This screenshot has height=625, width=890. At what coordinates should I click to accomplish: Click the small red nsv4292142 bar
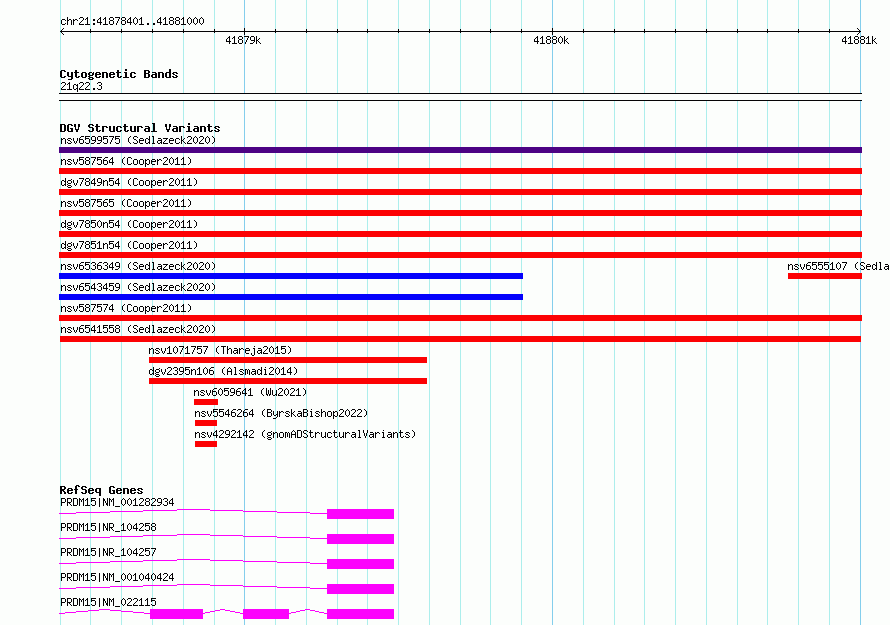(206, 444)
